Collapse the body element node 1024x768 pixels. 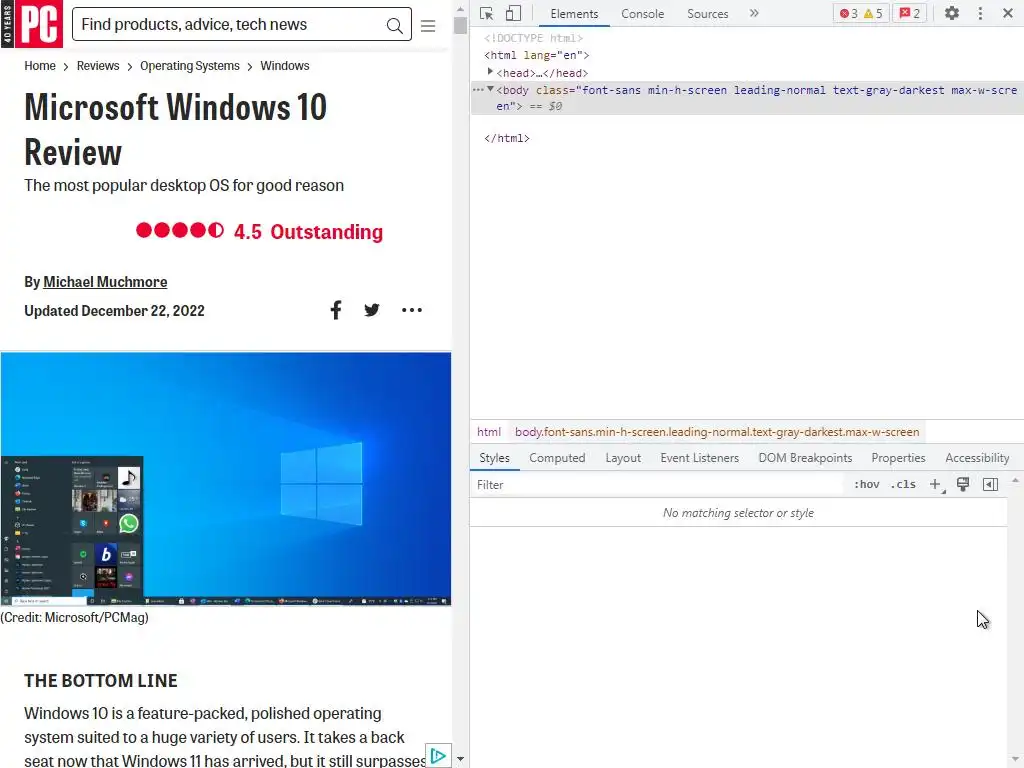click(x=490, y=89)
